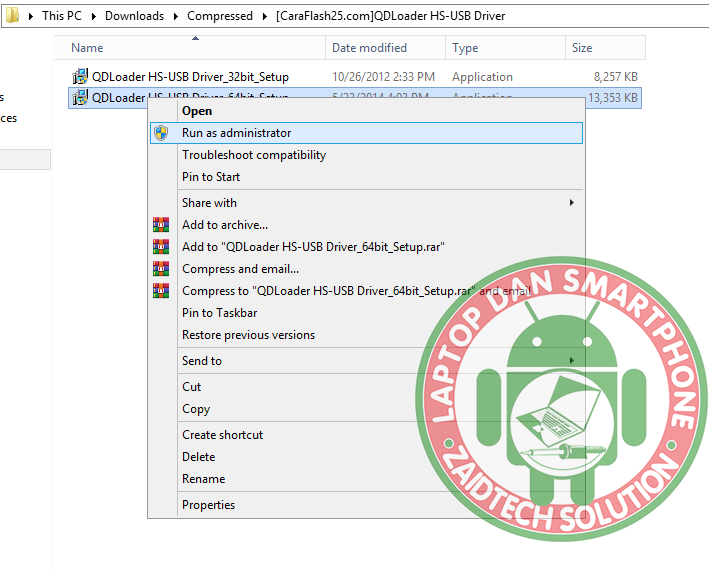Screen dimensions: 709x570
Task: Click the WinRAR icon beside Compress to rar and email
Action: tap(161, 291)
